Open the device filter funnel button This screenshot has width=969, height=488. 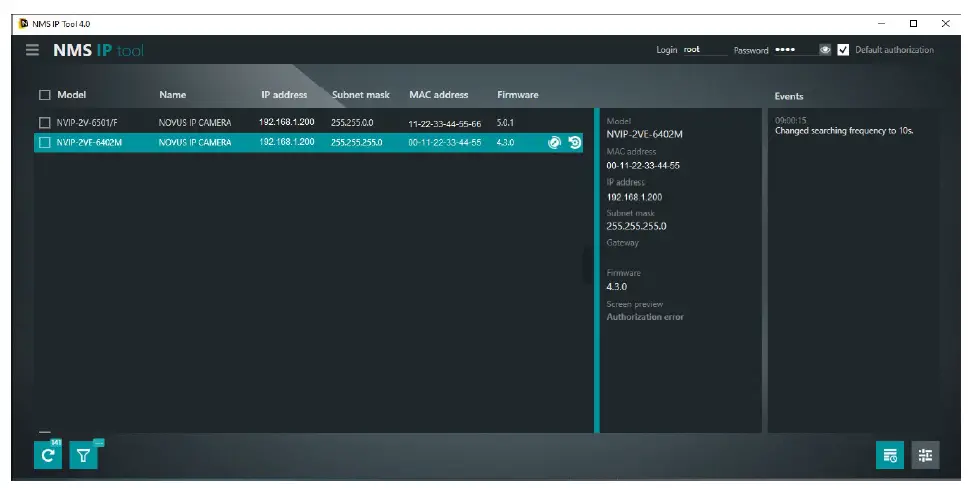[x=83, y=456]
